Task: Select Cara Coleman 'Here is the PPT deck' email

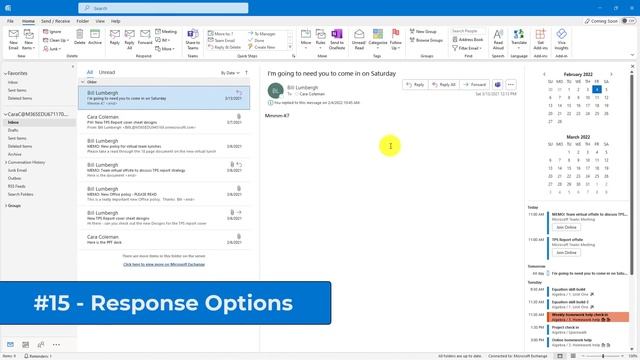Action: [164, 240]
